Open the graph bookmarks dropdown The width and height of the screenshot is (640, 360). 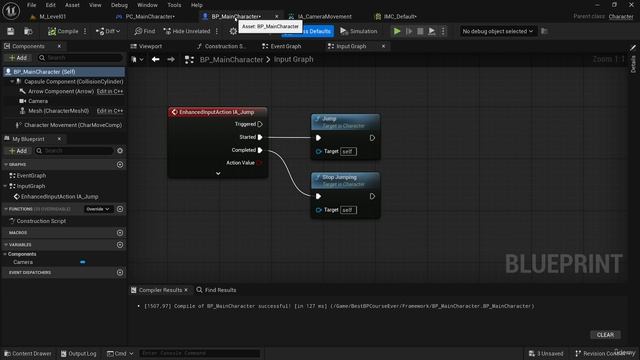pos(137,60)
